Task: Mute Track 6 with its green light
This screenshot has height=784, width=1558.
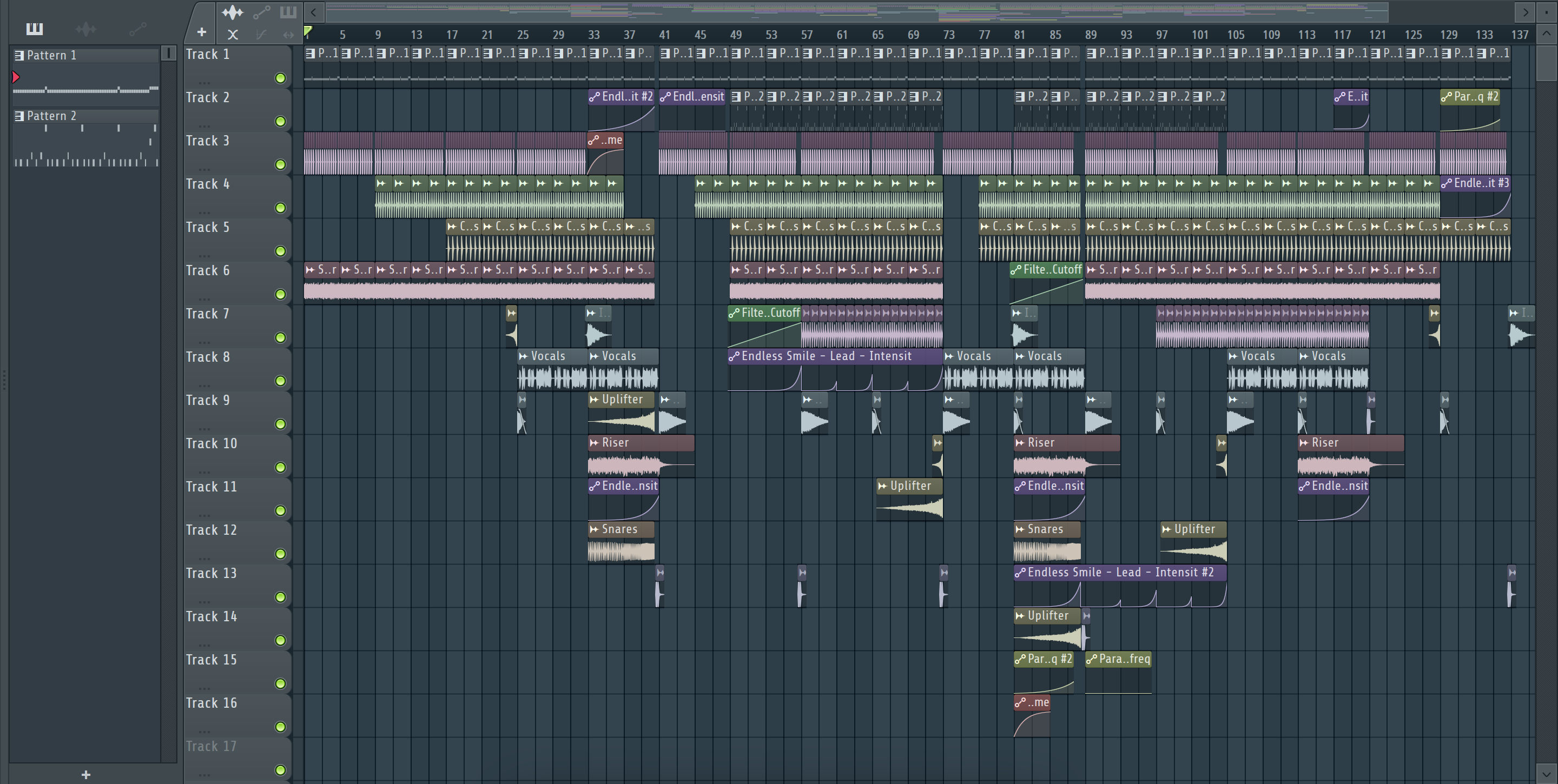Action: click(x=280, y=294)
